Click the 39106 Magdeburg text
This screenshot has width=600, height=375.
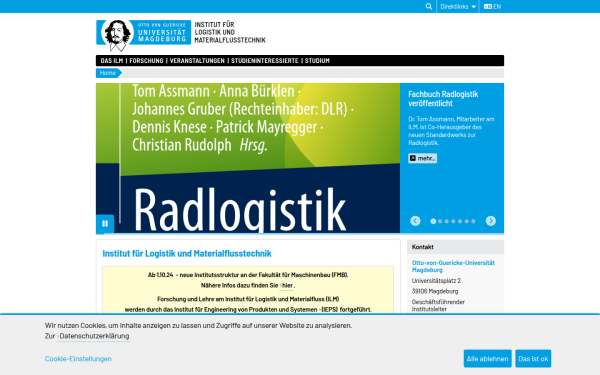pyautogui.click(x=435, y=291)
